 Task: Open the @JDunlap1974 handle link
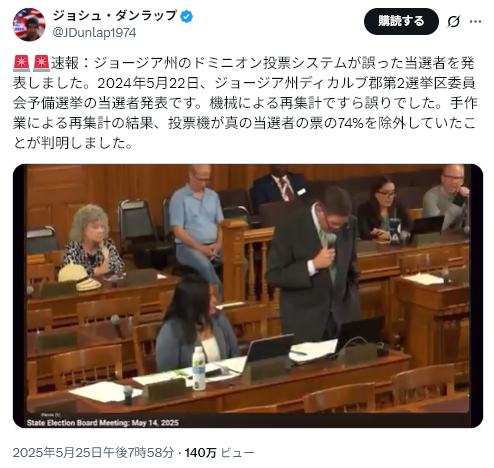coord(94,33)
